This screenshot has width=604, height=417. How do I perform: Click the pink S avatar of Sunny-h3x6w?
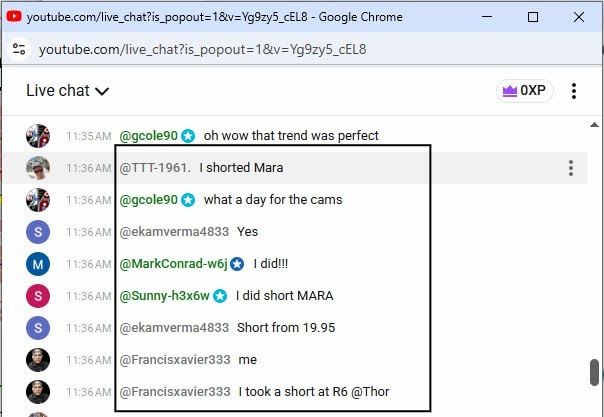click(38, 296)
